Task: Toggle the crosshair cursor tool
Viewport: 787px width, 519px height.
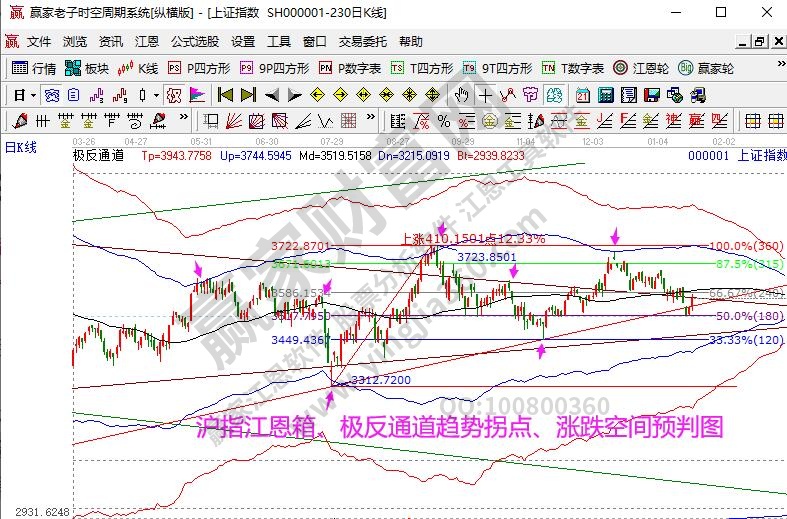Action: (x=485, y=95)
